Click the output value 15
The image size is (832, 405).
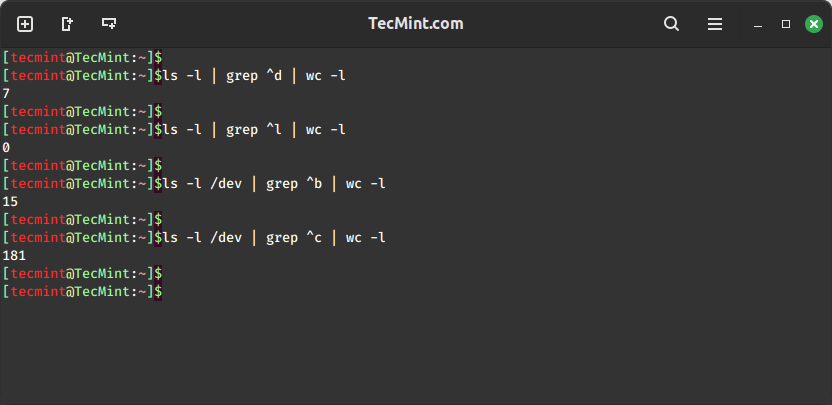tap(10, 202)
